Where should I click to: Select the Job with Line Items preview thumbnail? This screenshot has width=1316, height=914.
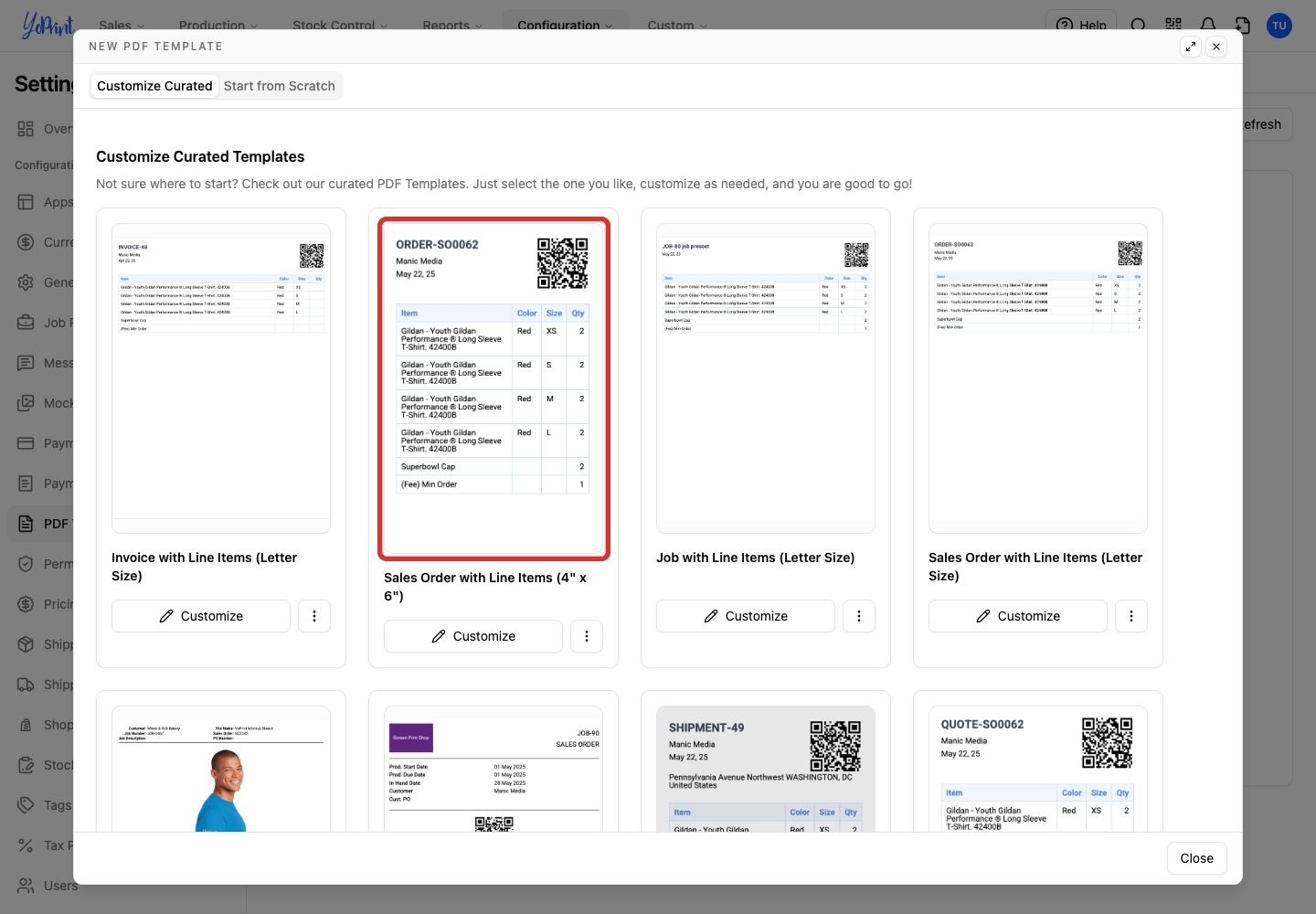click(x=766, y=378)
